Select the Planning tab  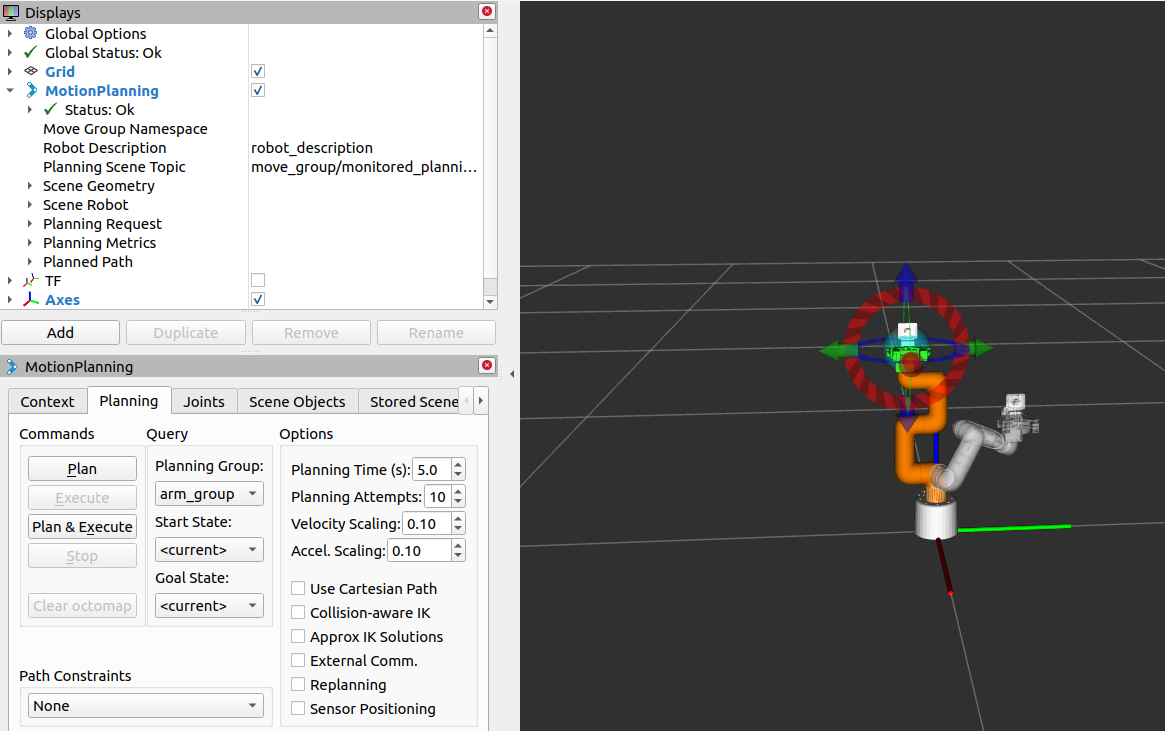click(x=129, y=400)
